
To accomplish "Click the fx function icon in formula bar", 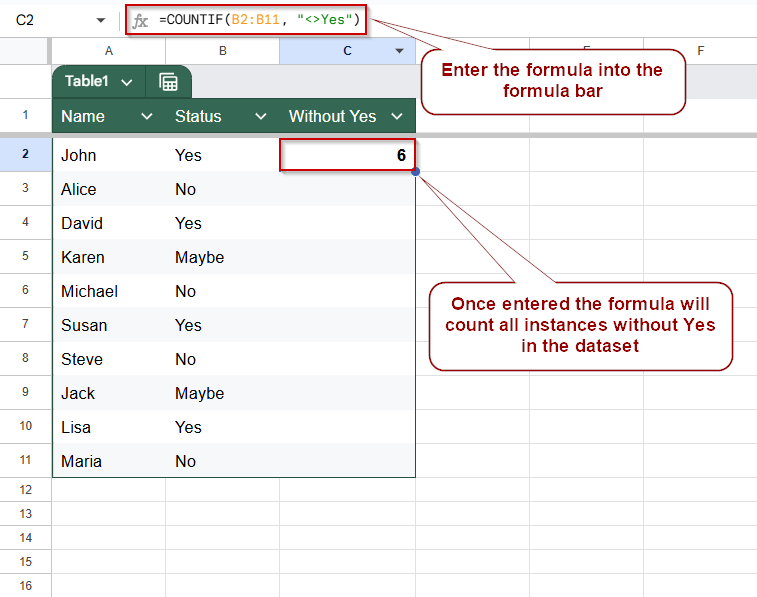I will tap(140, 21).
